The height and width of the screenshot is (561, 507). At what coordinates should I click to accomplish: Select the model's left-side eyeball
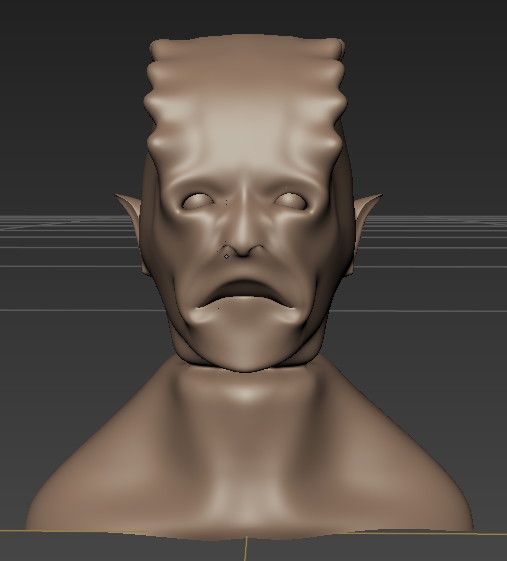pos(198,201)
